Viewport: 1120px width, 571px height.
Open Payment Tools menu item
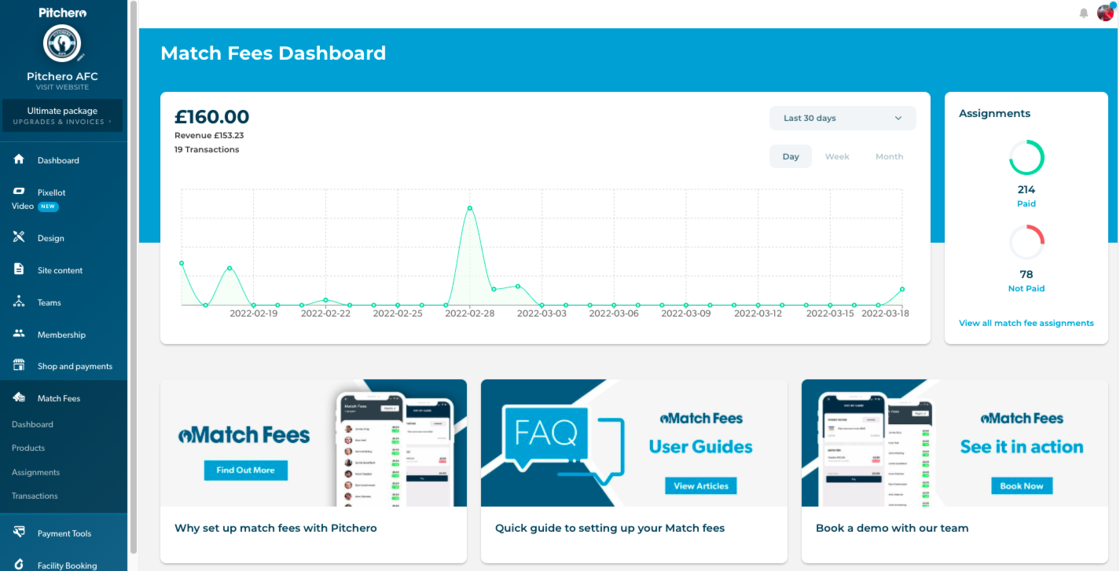pyautogui.click(x=64, y=533)
